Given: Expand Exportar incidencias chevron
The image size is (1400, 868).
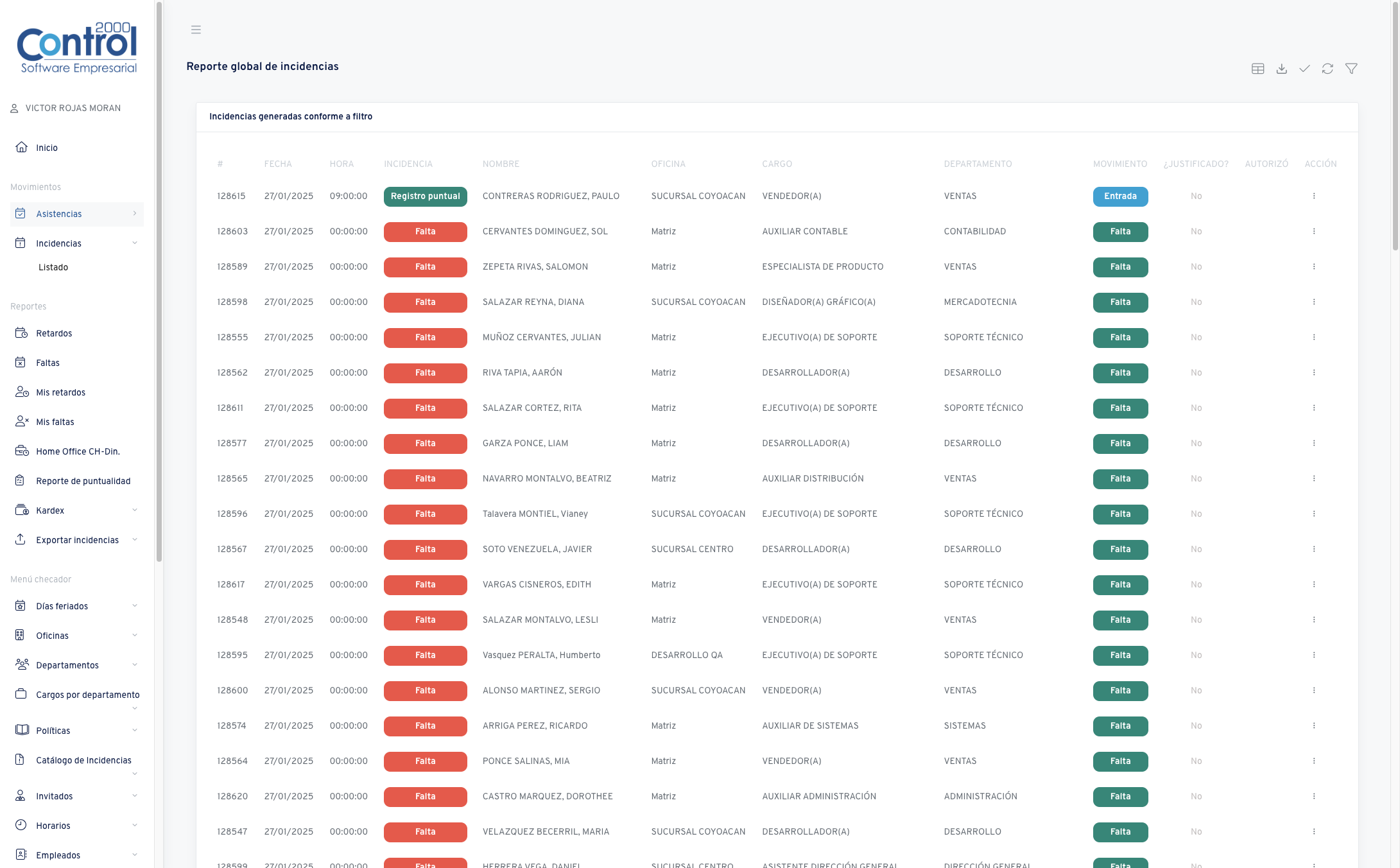Looking at the screenshot, I should click(135, 539).
